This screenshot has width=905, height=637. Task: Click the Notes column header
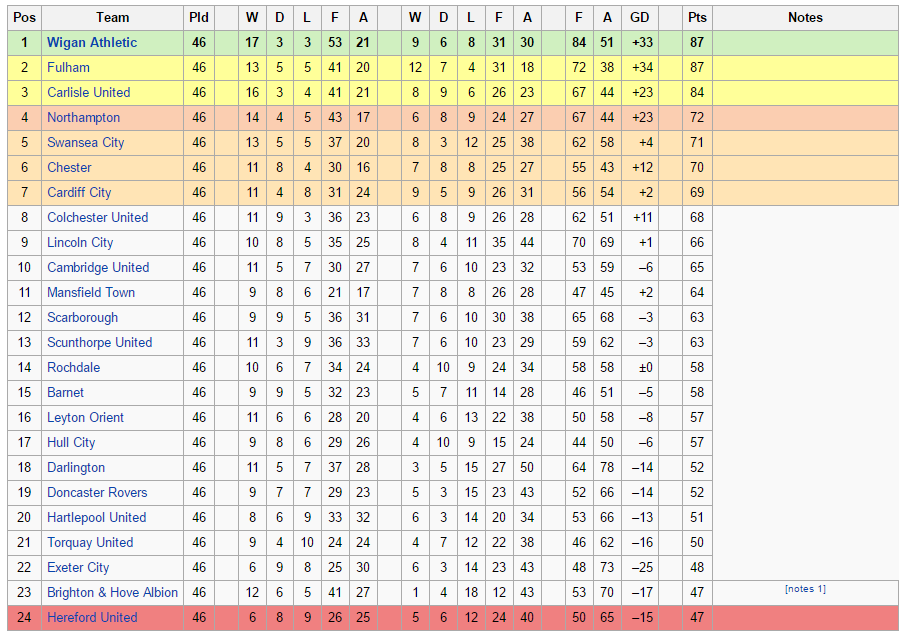point(805,18)
